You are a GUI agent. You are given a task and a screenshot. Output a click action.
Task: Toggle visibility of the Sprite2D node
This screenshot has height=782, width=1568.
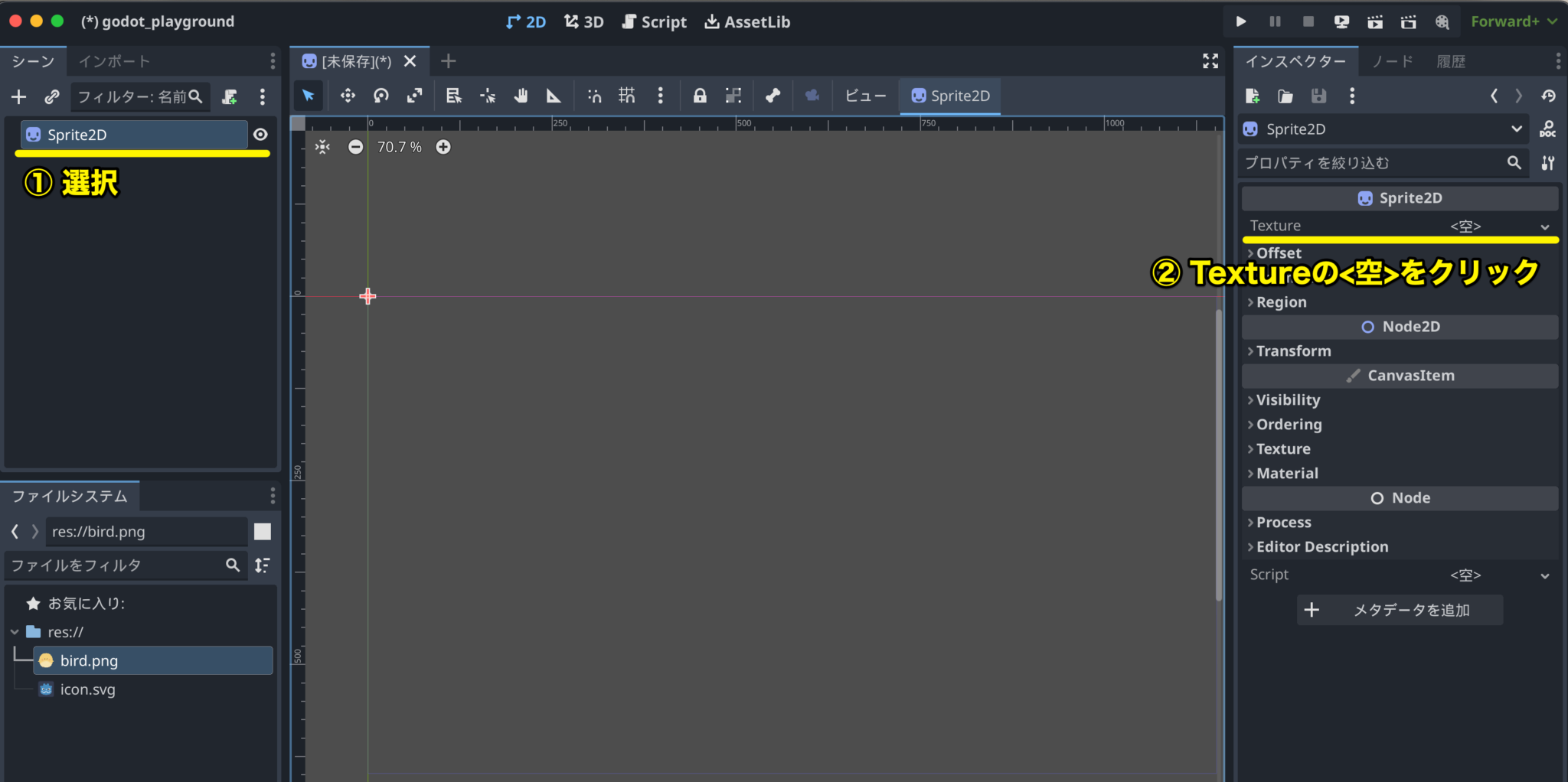tap(261, 134)
